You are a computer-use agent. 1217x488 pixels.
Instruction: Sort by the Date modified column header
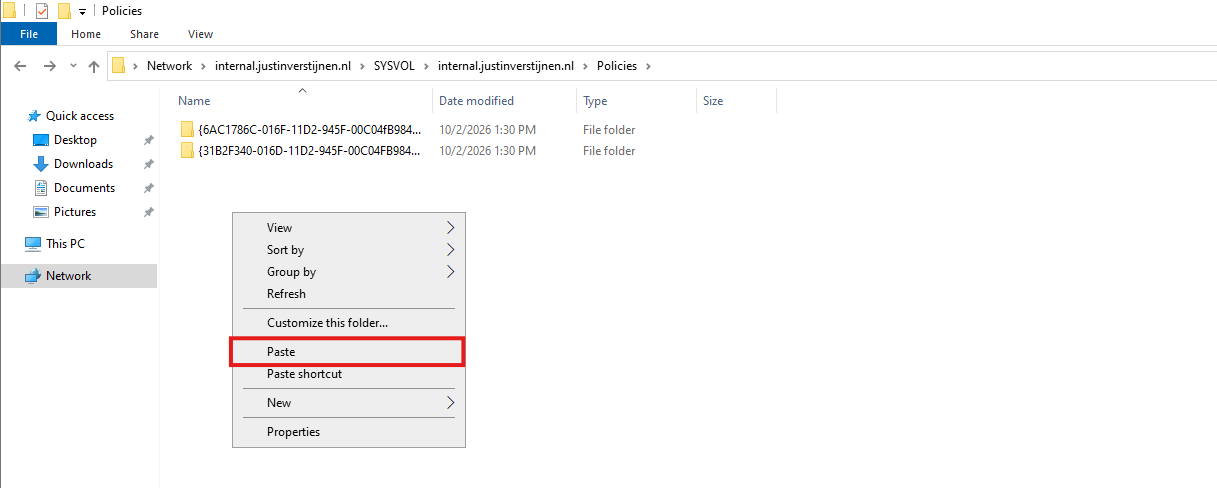(x=505, y=101)
